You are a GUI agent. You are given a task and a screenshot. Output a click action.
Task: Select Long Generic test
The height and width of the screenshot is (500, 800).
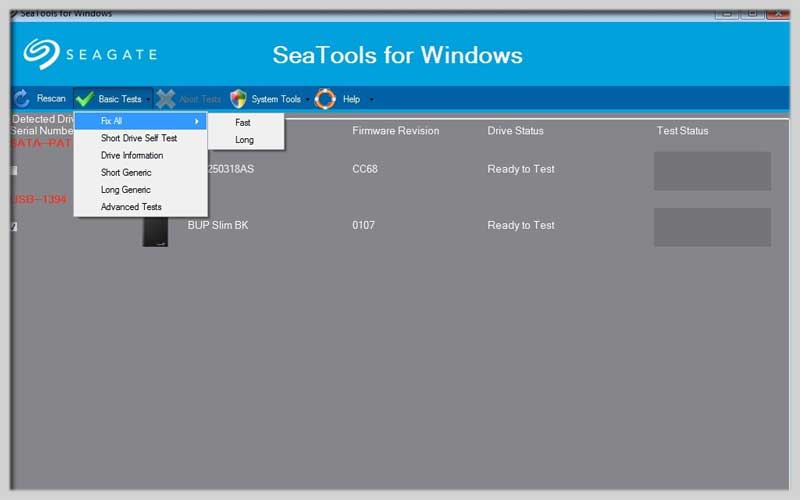pyautogui.click(x=141, y=190)
